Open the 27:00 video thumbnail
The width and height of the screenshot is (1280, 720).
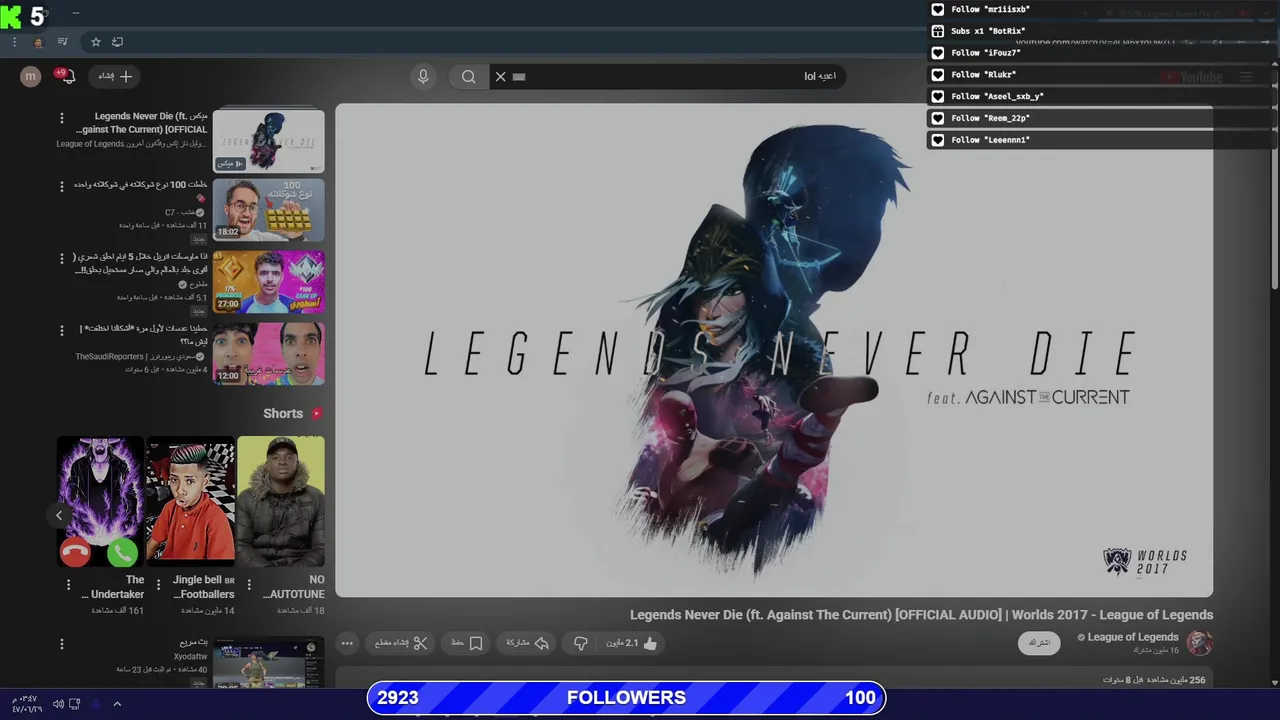pos(268,281)
